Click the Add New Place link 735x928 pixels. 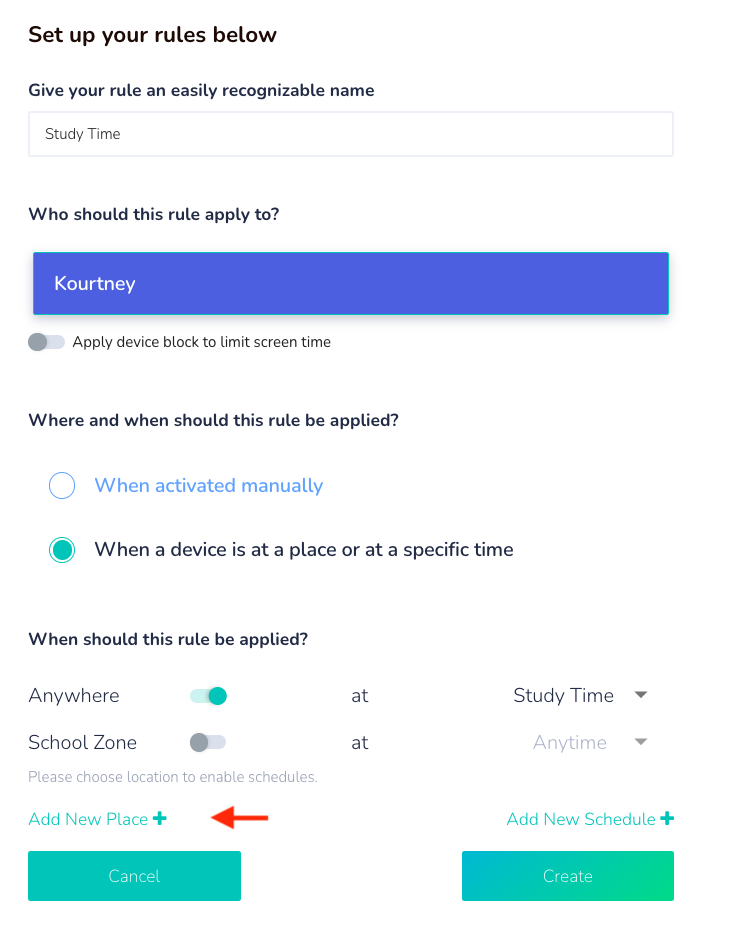pos(88,819)
